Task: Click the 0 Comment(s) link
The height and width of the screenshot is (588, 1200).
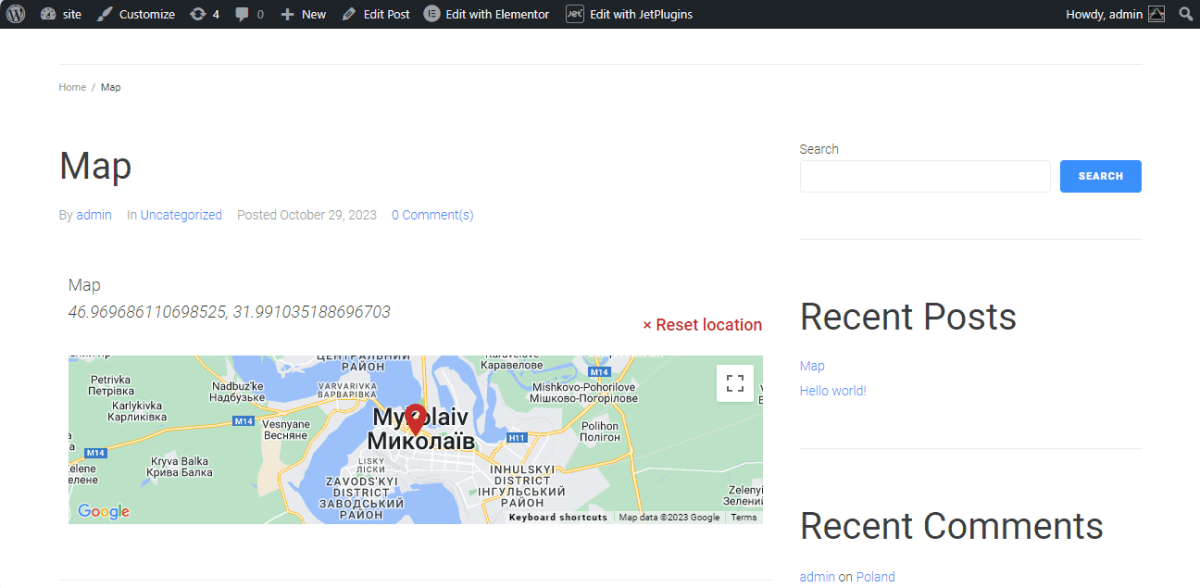Action: coord(432,215)
